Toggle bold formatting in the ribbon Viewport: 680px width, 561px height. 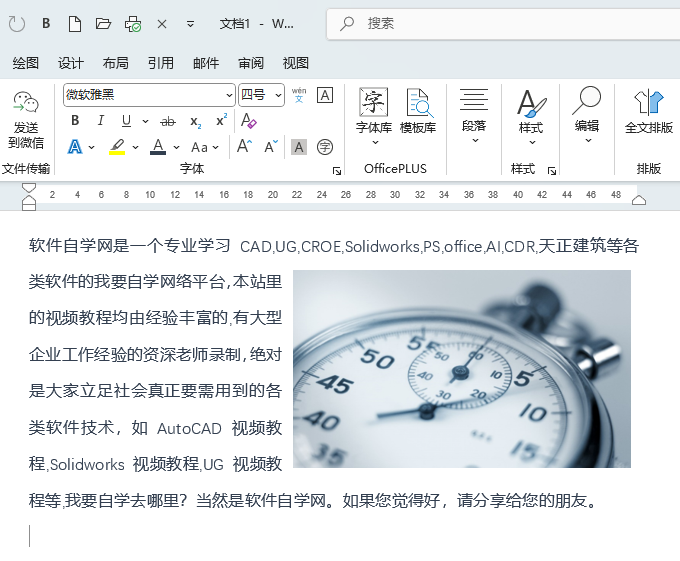pos(75,121)
